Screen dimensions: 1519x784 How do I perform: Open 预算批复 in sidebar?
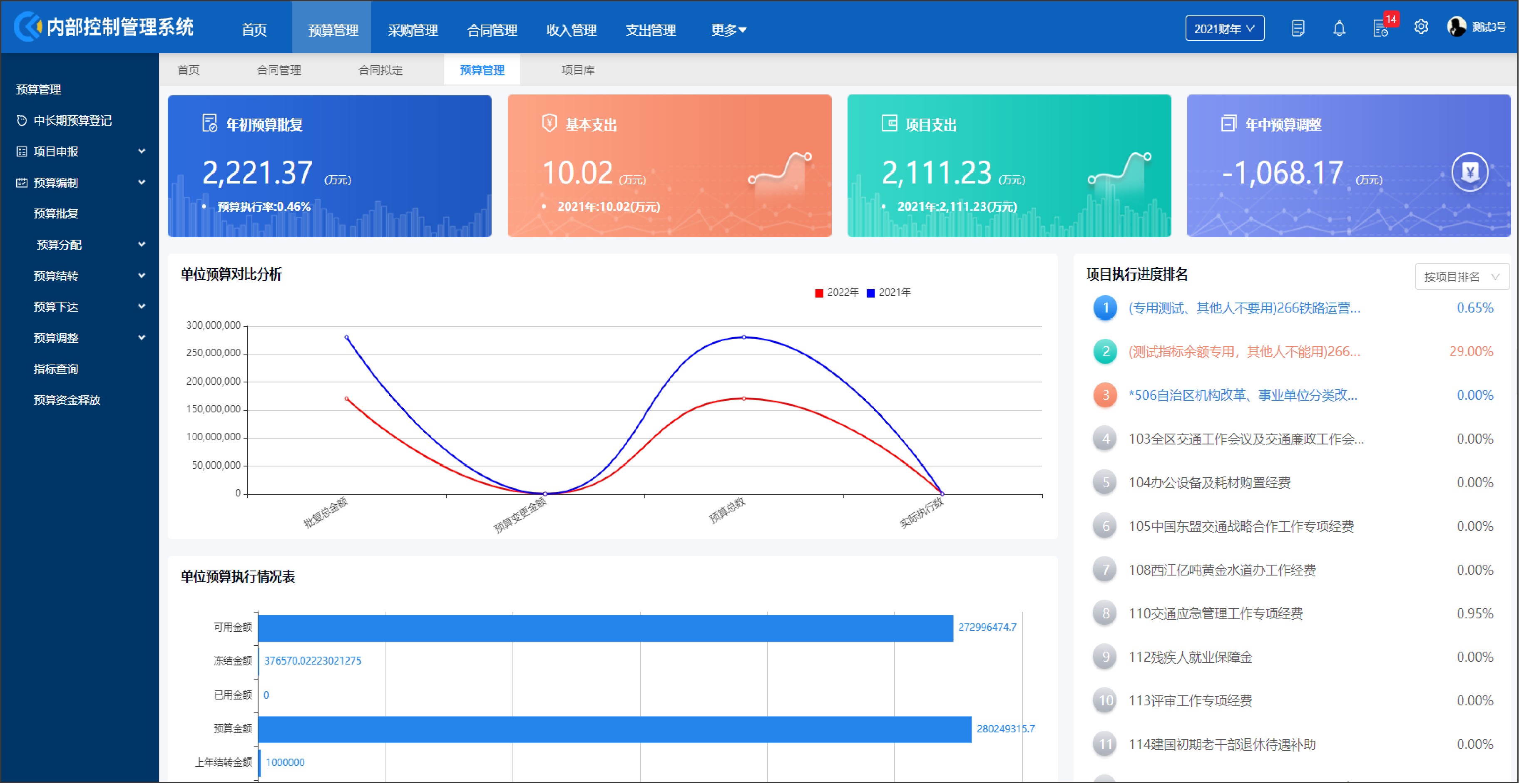pos(56,213)
